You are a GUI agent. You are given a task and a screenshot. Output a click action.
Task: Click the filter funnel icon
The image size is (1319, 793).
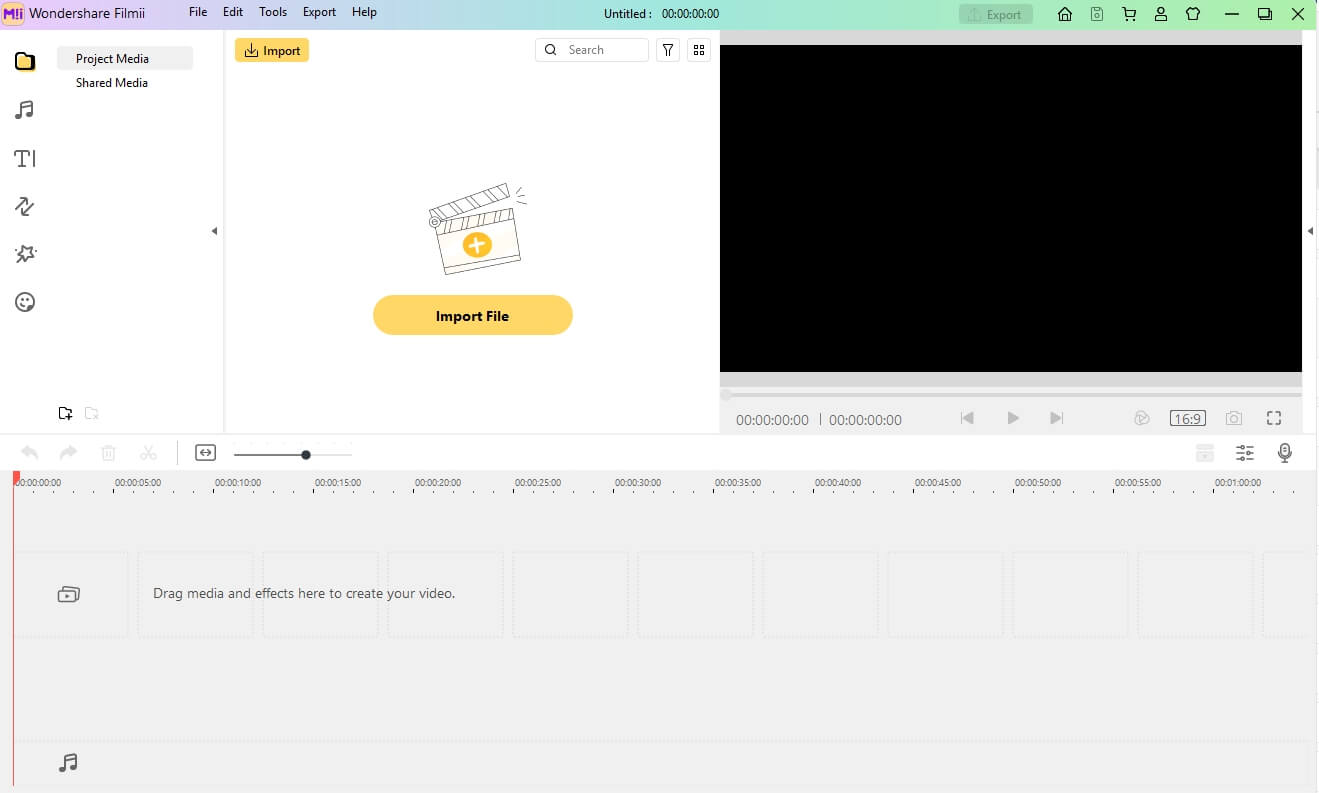pos(668,50)
